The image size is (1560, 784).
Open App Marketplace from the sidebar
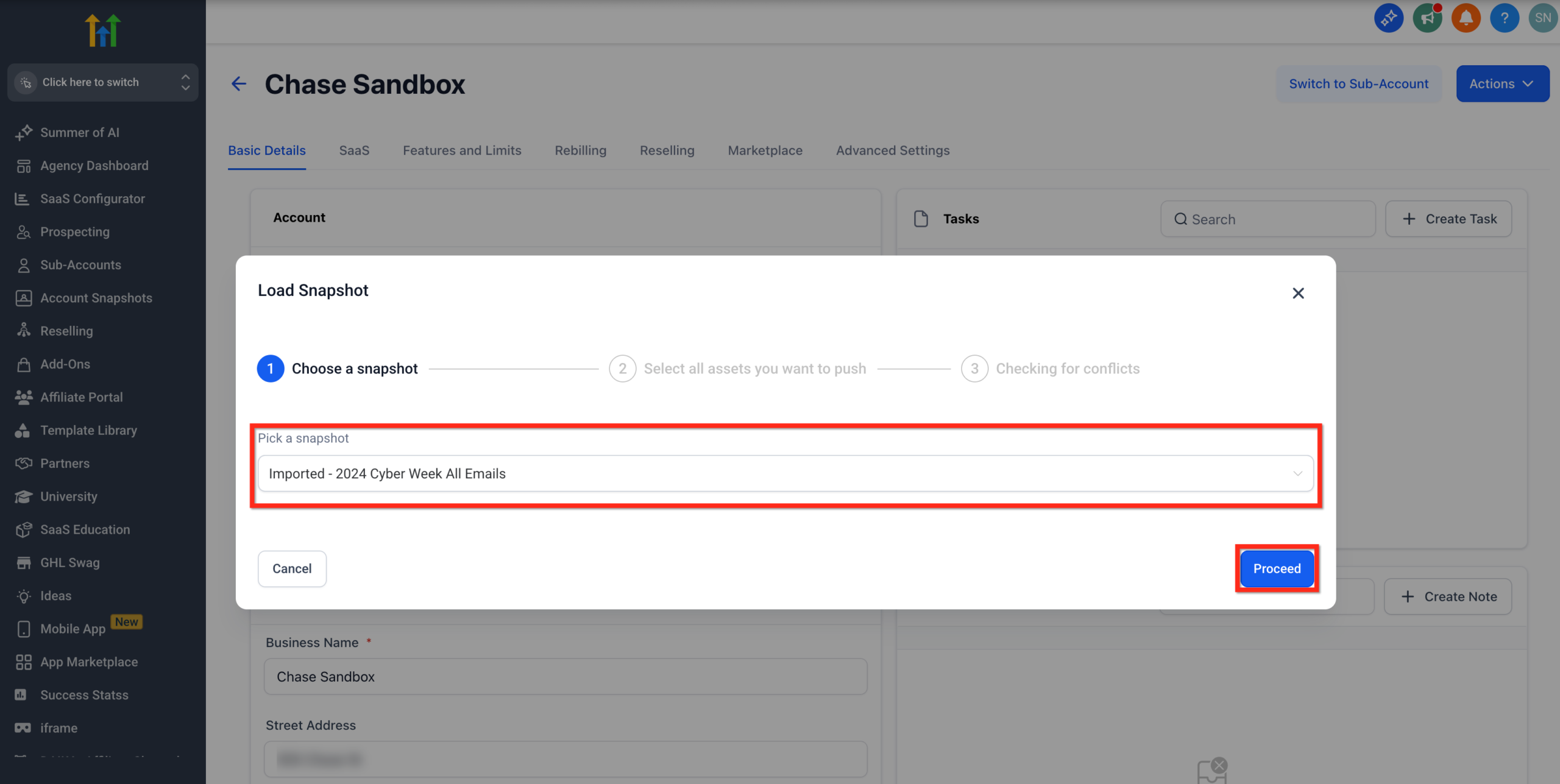point(88,662)
